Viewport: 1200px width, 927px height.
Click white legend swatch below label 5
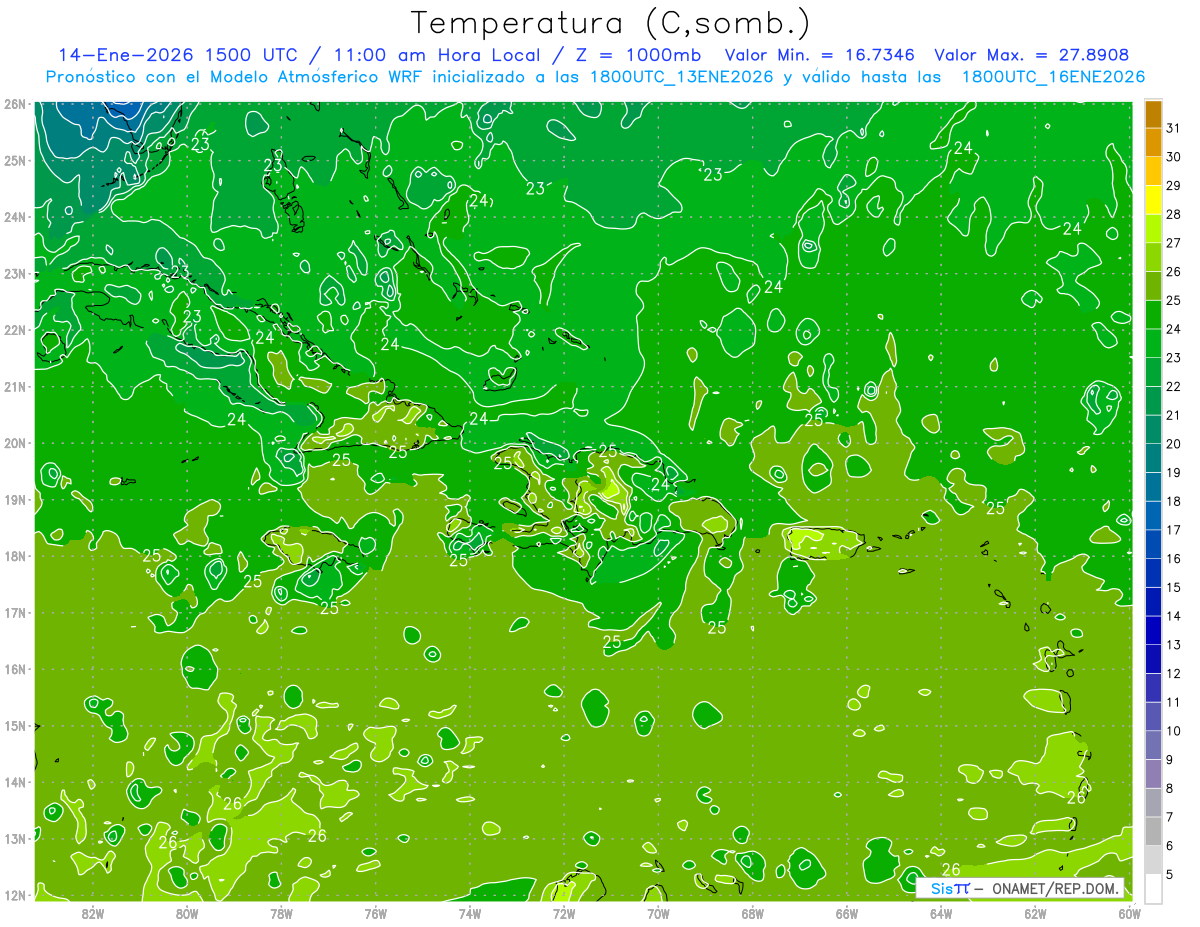[x=1154, y=888]
